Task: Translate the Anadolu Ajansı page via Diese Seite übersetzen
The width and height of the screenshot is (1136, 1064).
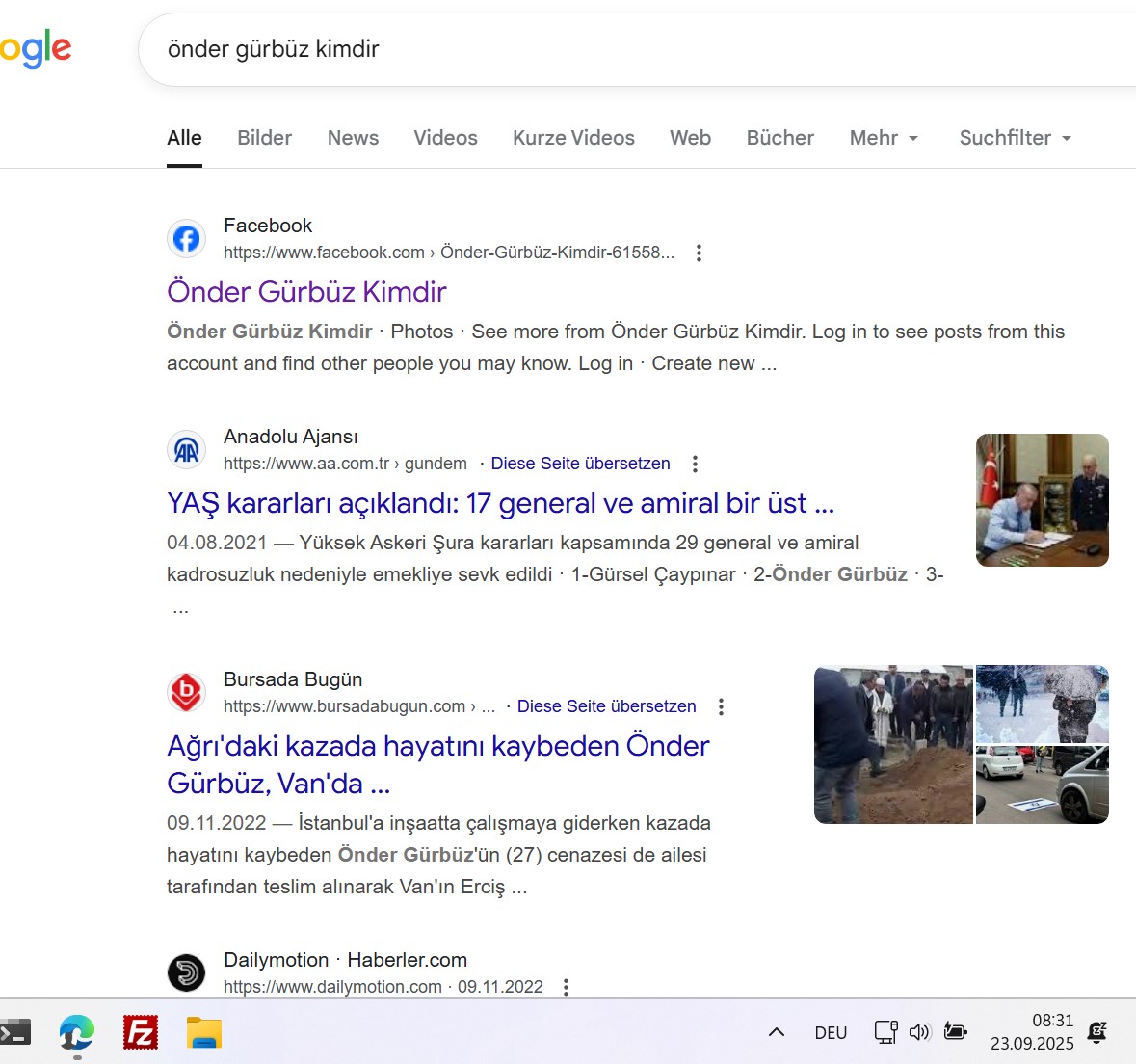Action: (580, 464)
